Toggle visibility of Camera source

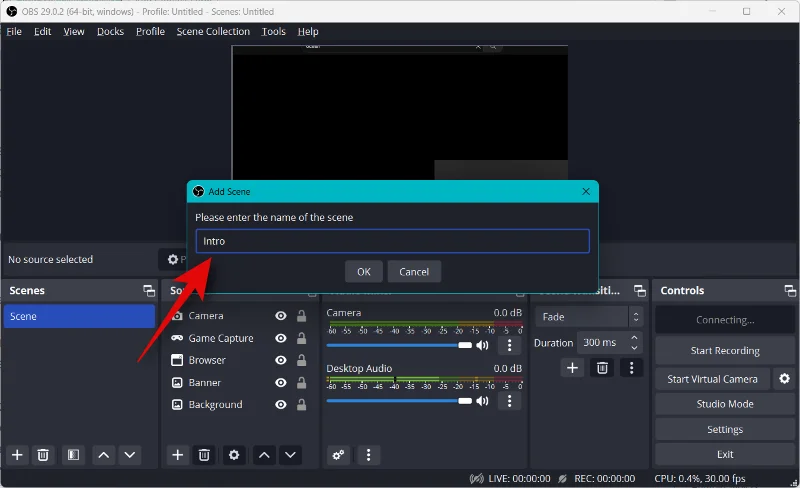point(281,316)
